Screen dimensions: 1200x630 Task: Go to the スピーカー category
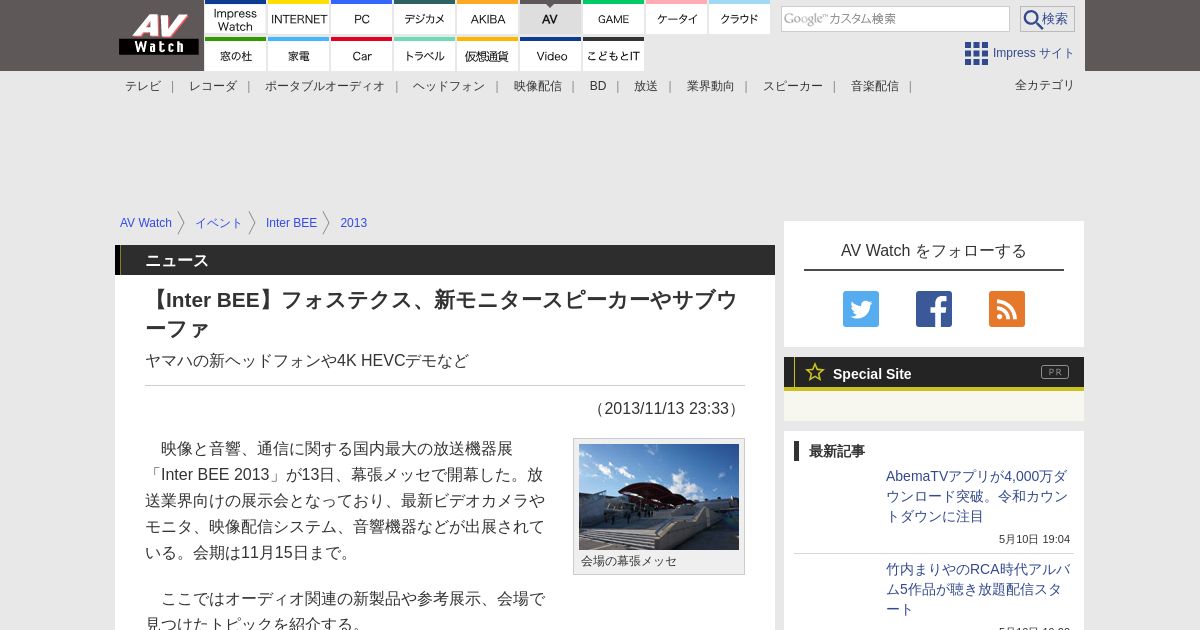(x=793, y=86)
